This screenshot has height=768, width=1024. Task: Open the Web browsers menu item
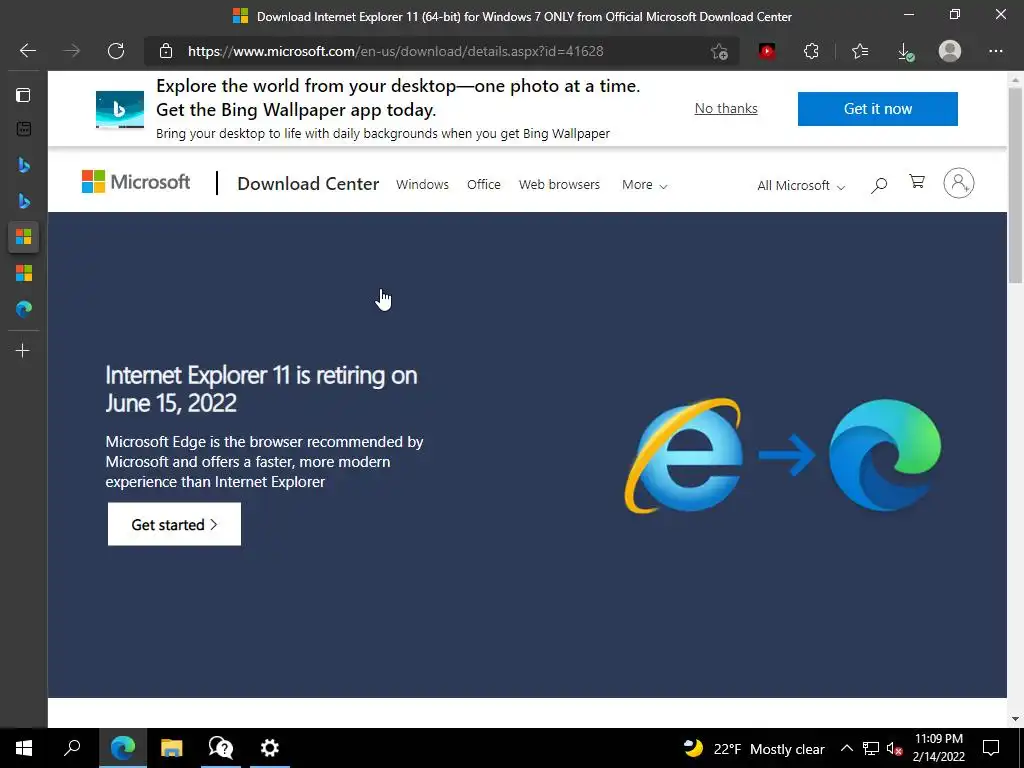click(x=559, y=185)
